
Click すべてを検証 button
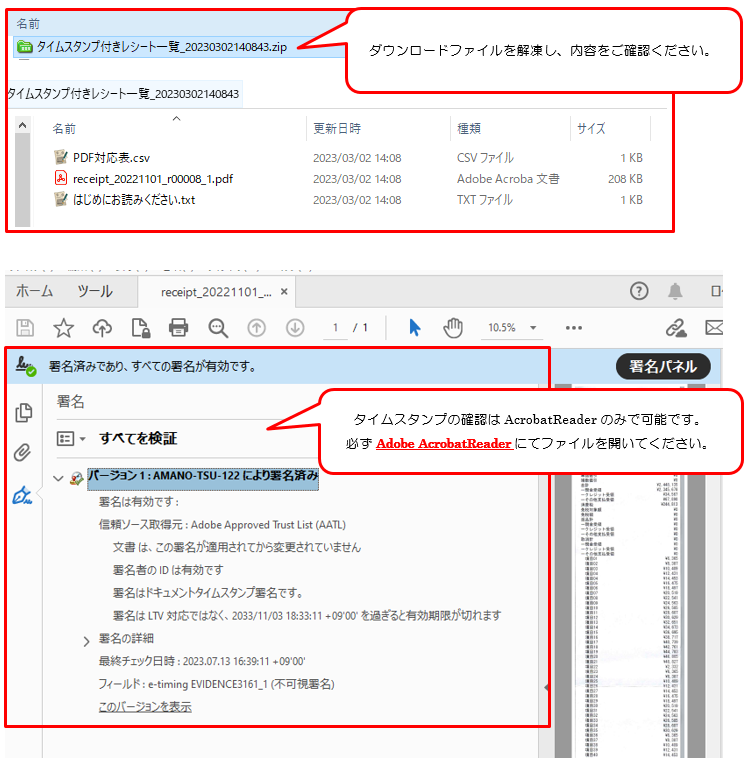[138, 438]
